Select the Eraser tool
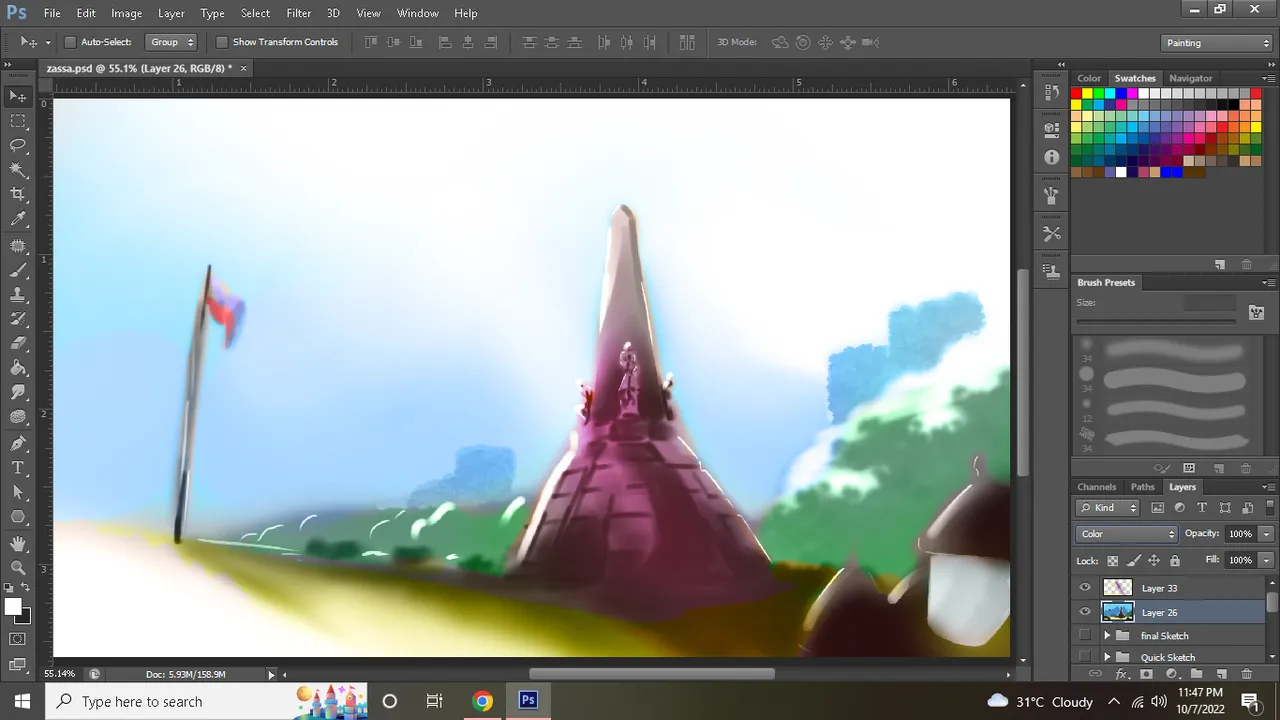1280x720 pixels. 18,344
